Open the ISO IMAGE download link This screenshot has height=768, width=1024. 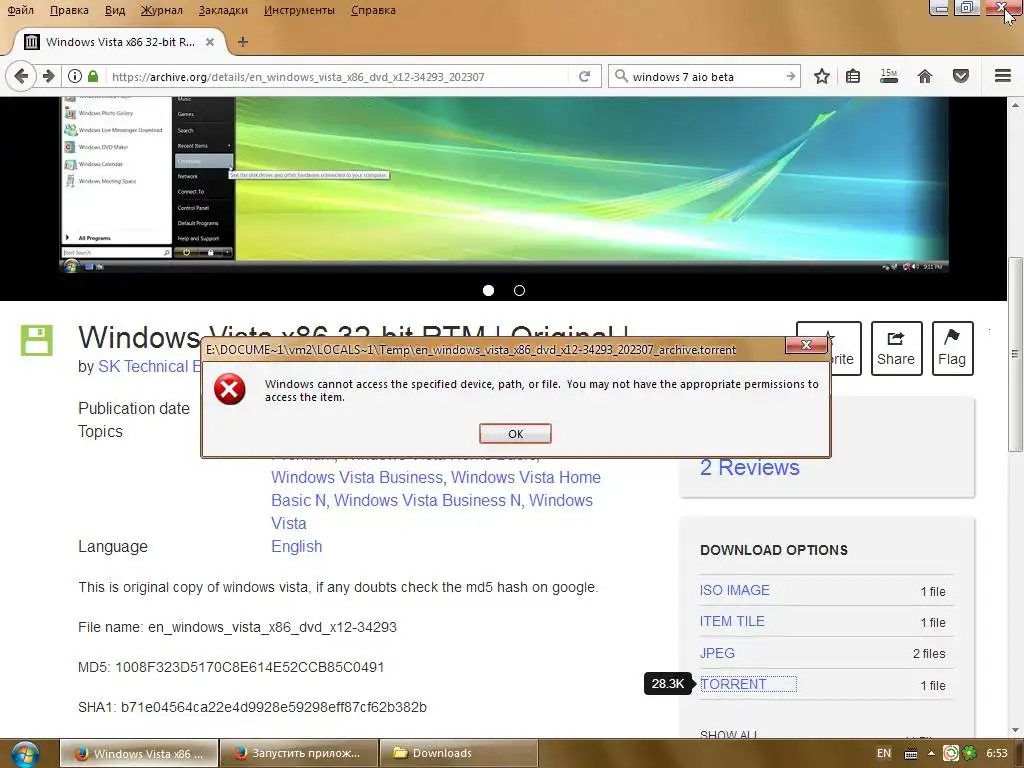[x=735, y=590]
